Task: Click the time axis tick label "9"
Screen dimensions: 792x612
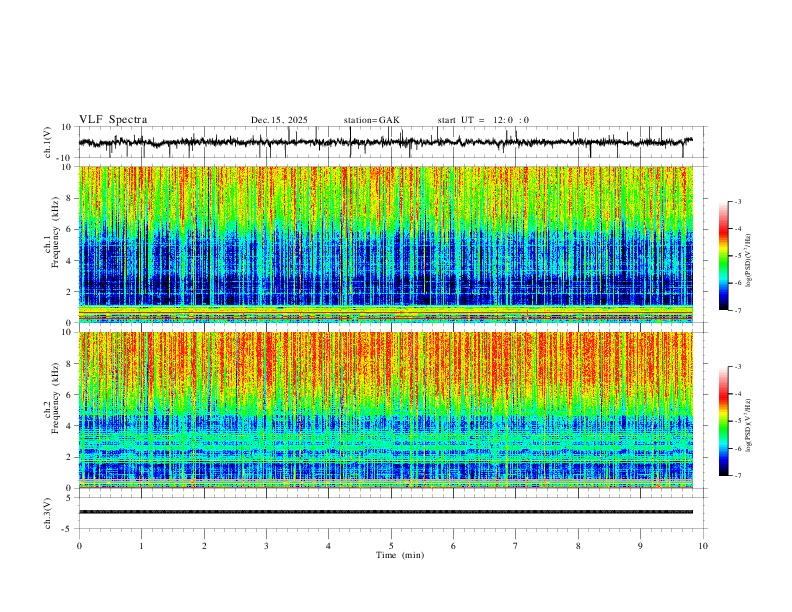Action: pos(640,546)
